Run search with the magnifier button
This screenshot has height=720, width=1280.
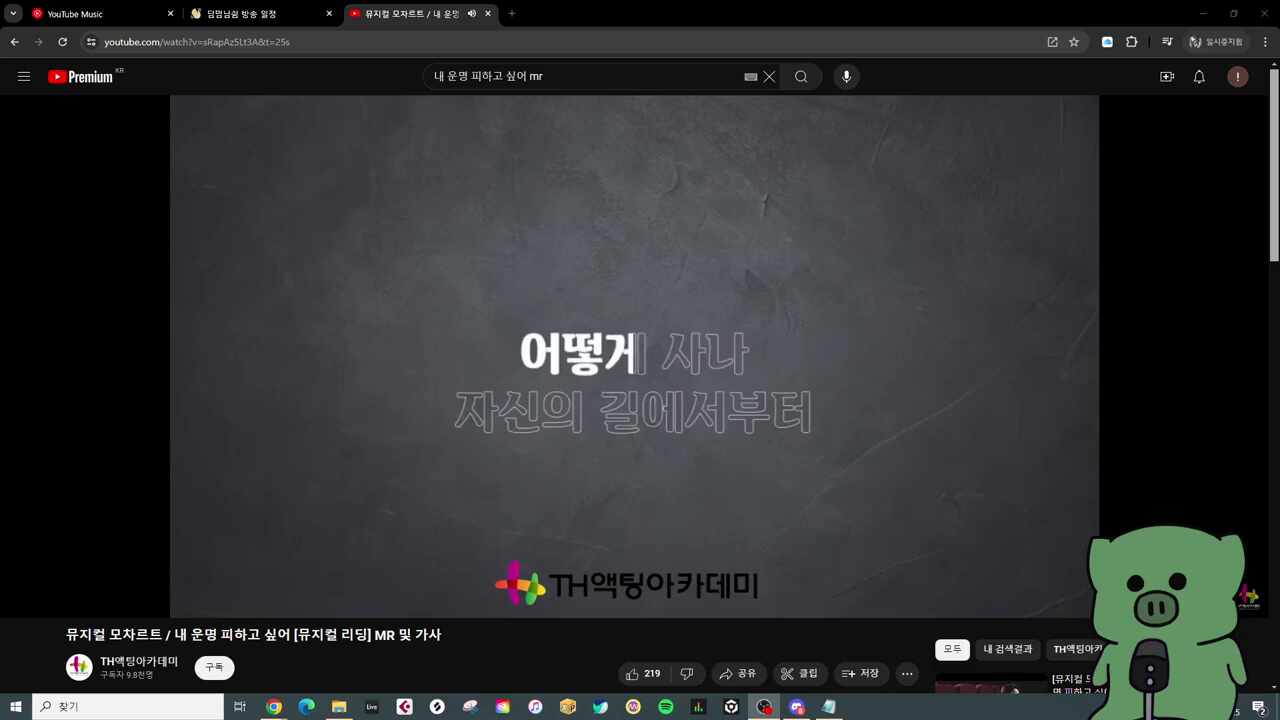(801, 77)
